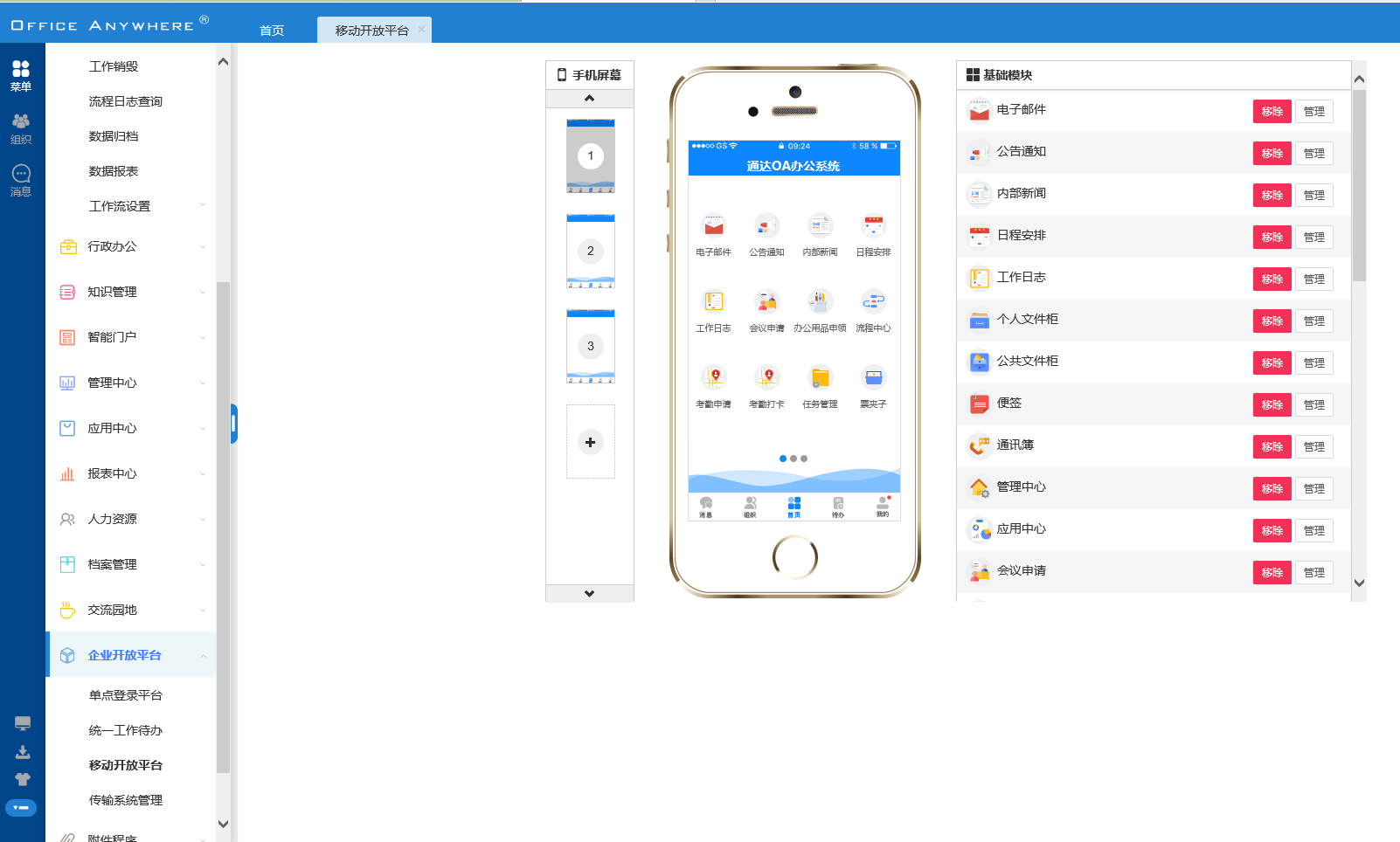The height and width of the screenshot is (842, 1400).
Task: Tap 首页 tab in phone bottom bar
Action: tap(794, 507)
